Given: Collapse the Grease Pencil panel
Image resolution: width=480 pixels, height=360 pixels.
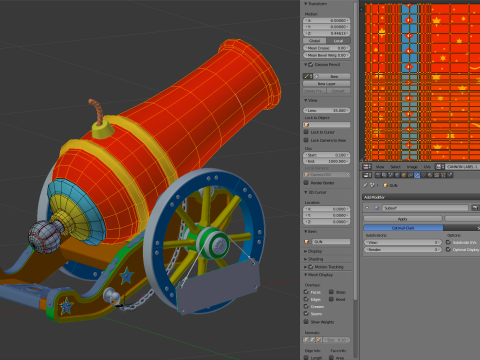Looking at the screenshot, I should [305, 64].
